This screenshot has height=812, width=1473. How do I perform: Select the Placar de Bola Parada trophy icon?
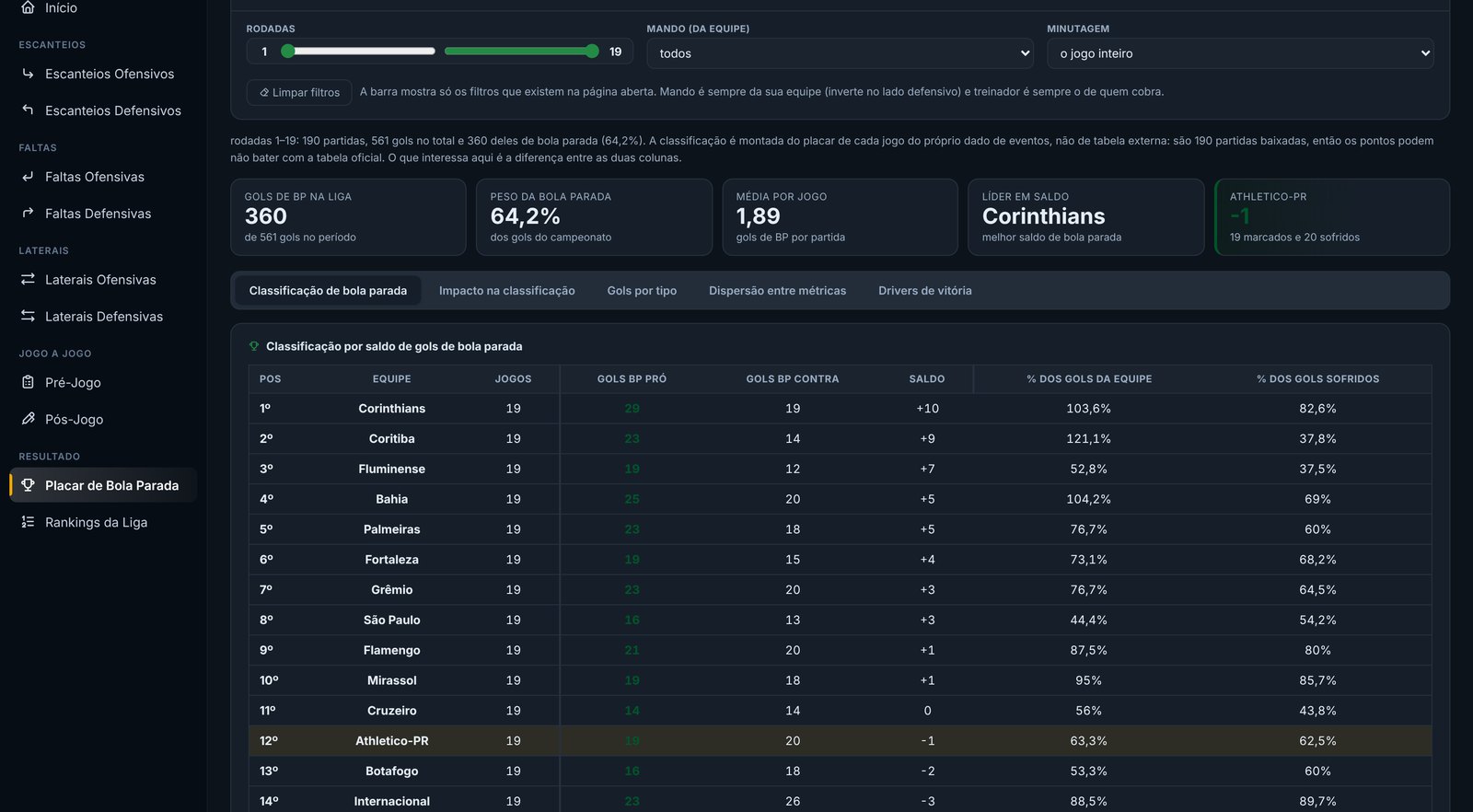(x=28, y=485)
